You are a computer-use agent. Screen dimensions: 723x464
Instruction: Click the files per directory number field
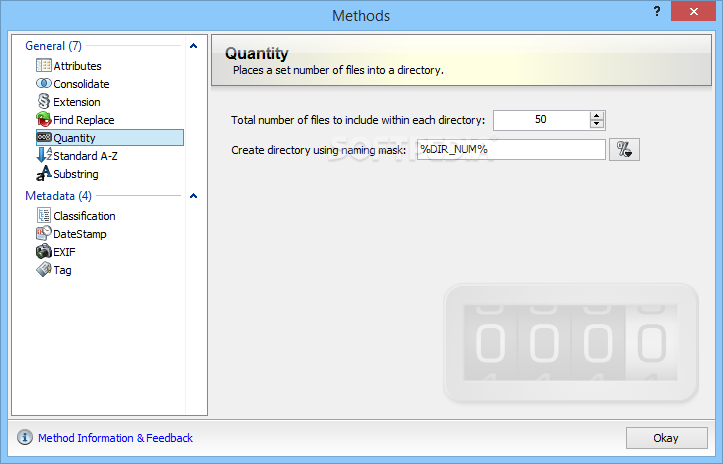click(541, 120)
